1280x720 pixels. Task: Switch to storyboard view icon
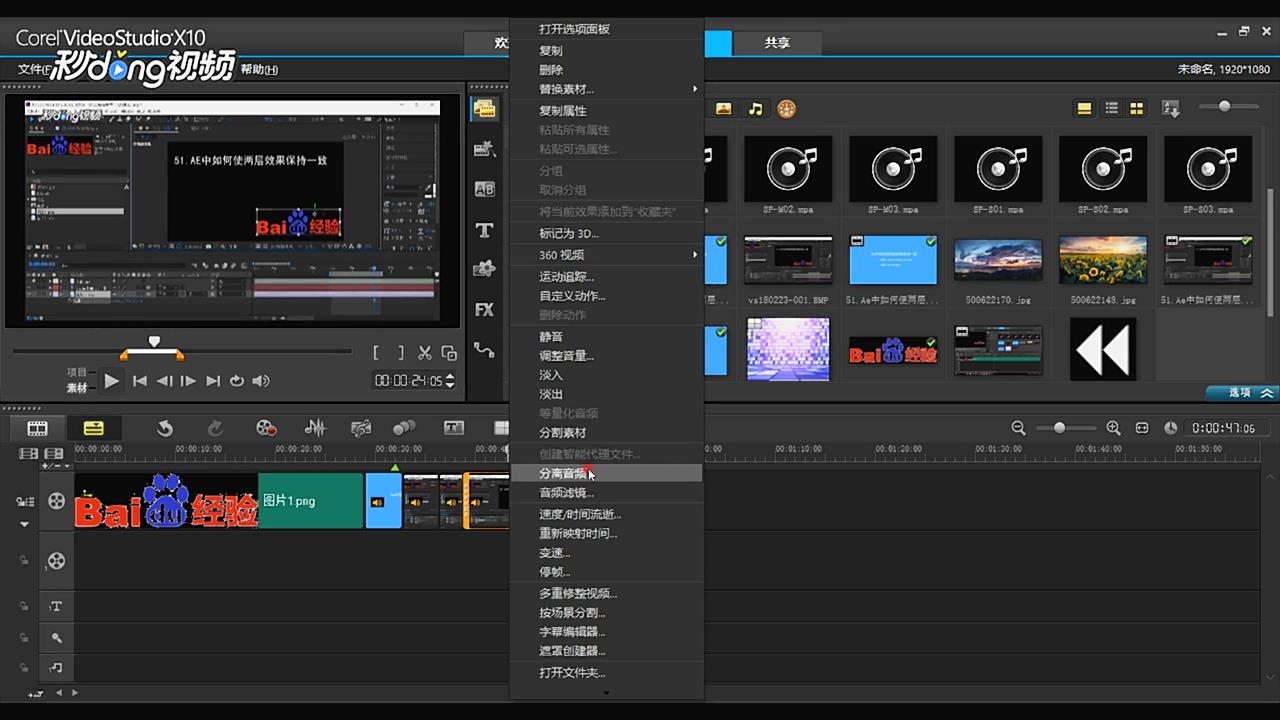38,428
